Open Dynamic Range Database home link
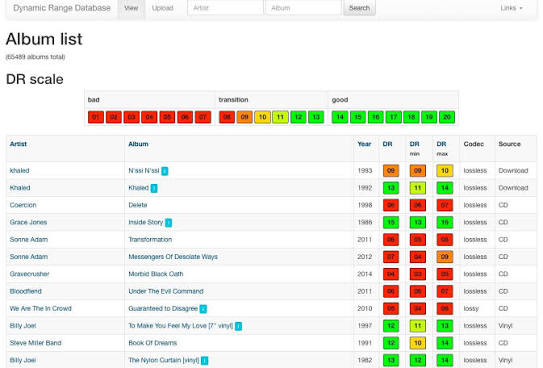The image size is (543, 368). click(x=62, y=8)
